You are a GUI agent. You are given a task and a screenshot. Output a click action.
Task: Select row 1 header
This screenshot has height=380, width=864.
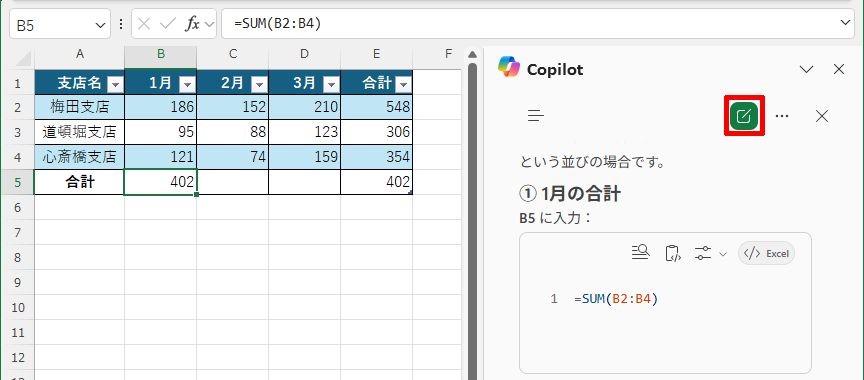(18, 84)
